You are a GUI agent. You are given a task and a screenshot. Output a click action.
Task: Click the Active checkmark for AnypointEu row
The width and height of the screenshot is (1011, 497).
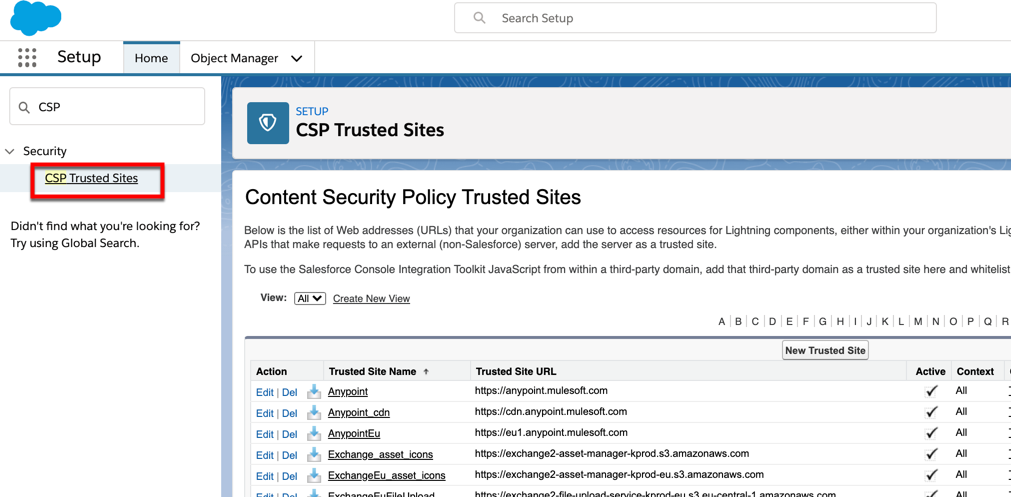point(931,434)
